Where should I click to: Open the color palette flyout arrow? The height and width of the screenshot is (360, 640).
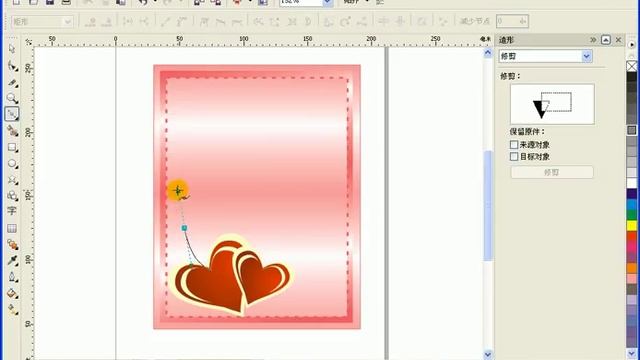[632, 44]
